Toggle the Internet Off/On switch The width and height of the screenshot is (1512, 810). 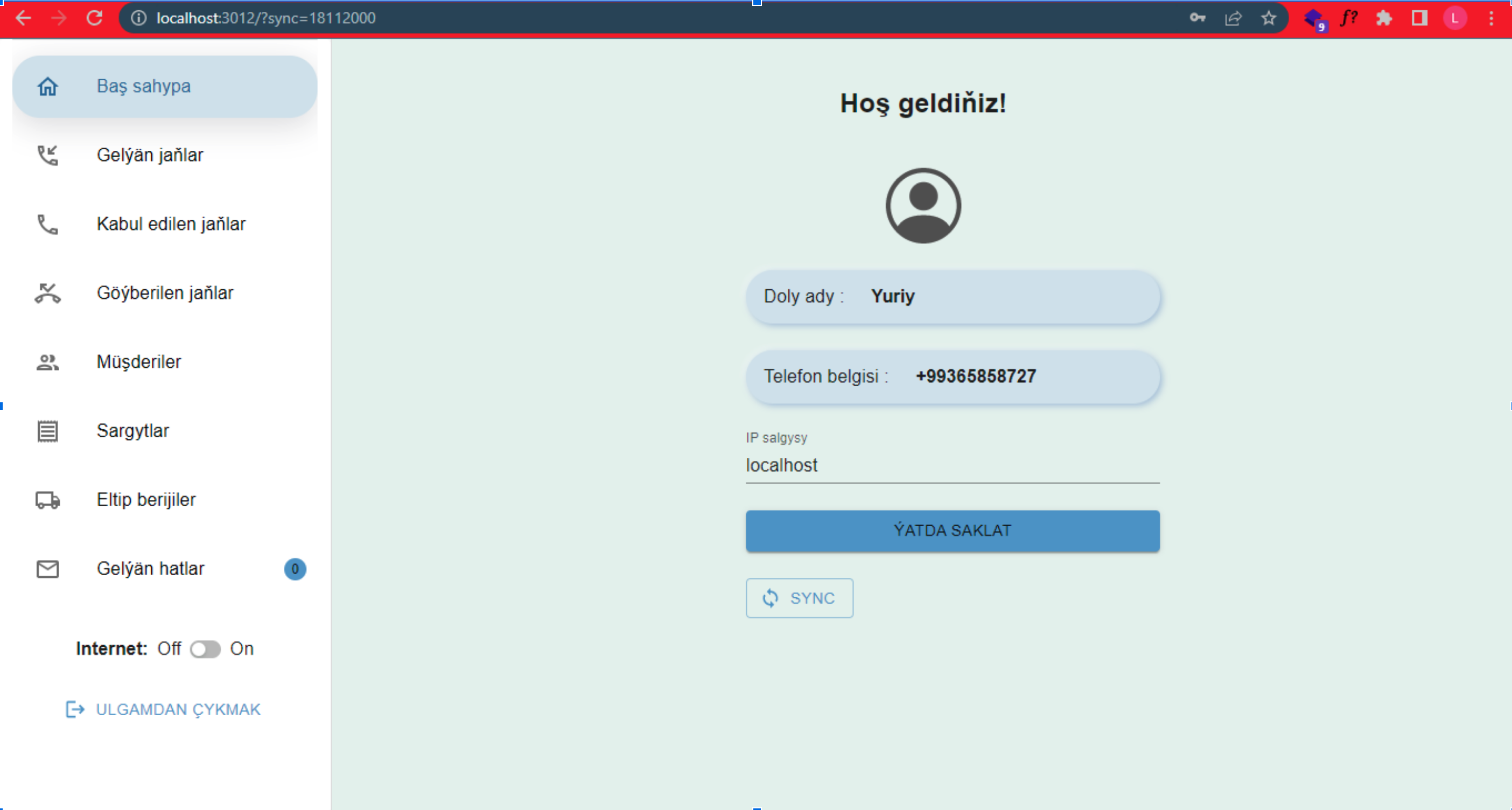point(206,648)
